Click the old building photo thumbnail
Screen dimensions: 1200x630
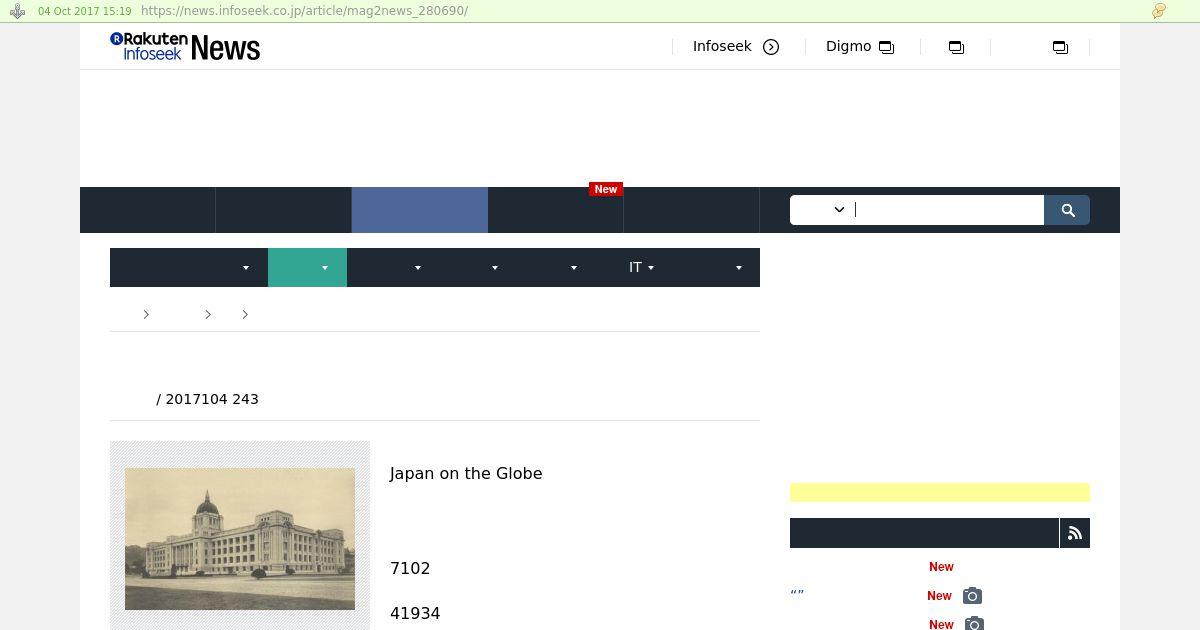[240, 538]
